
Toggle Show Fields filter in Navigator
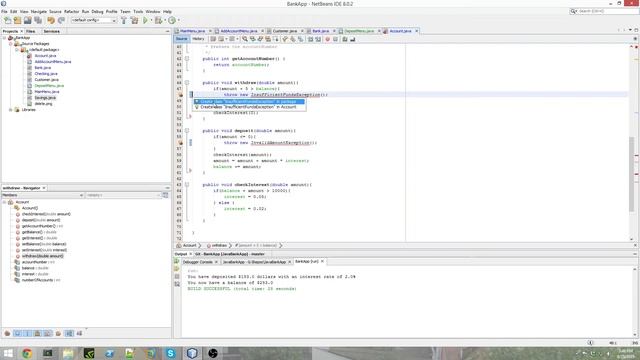tap(18, 333)
